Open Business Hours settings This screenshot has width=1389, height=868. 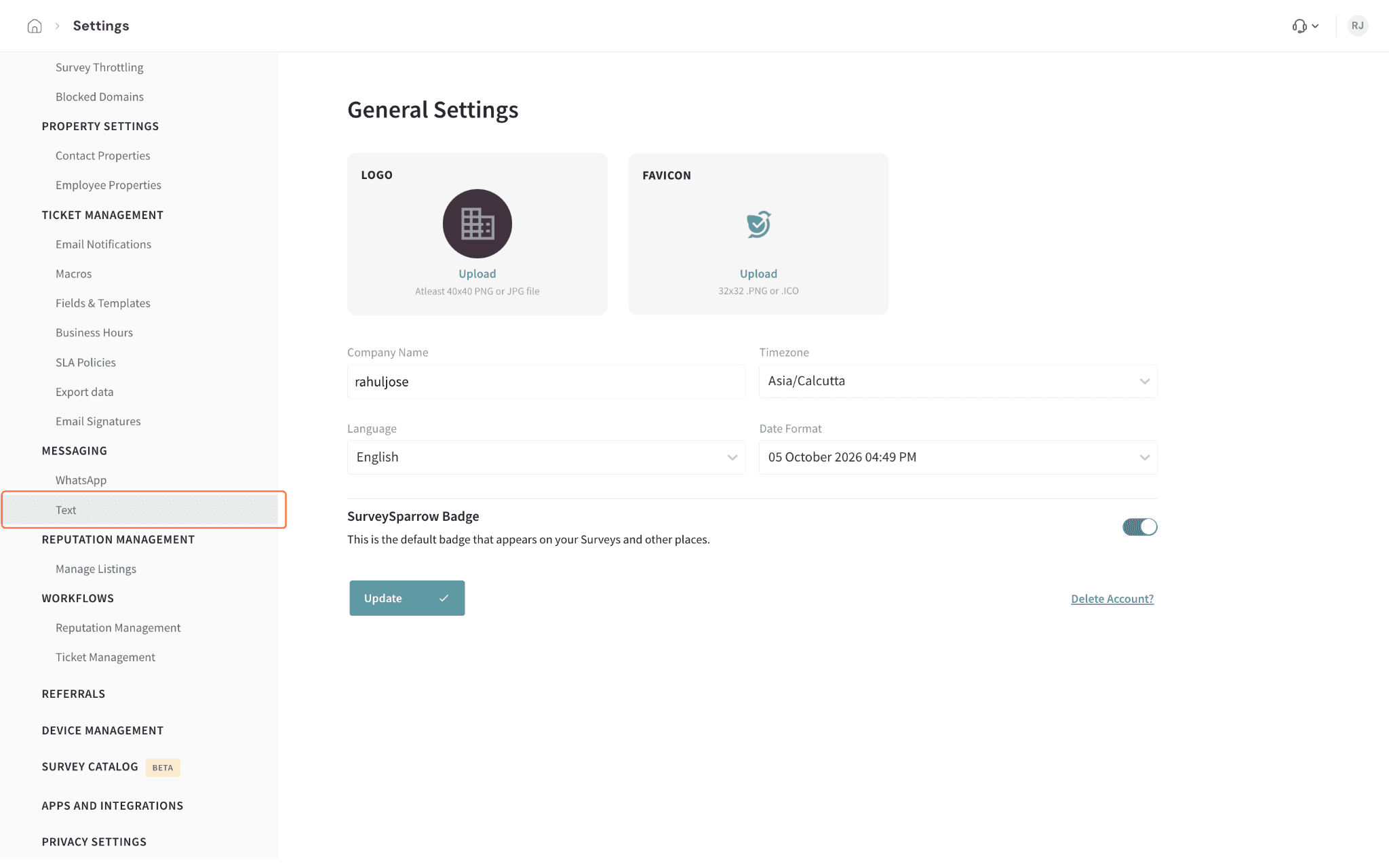pos(94,333)
